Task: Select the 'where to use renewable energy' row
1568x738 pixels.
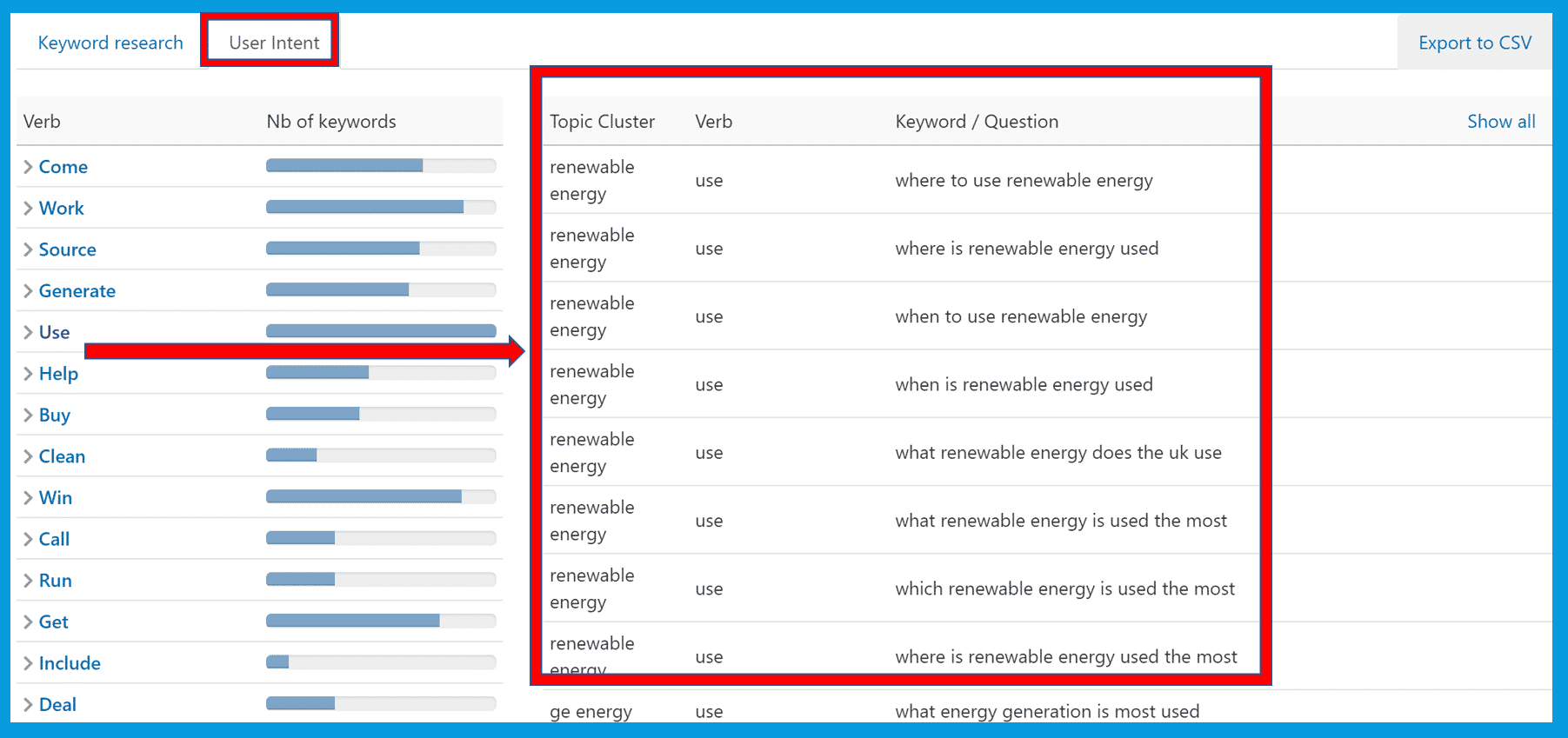Action: [x=901, y=180]
